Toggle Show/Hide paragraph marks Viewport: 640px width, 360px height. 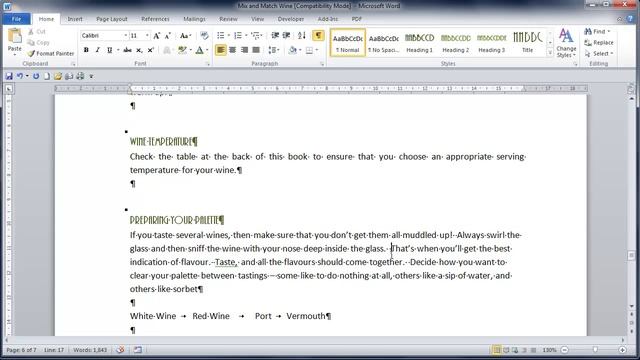tap(318, 36)
